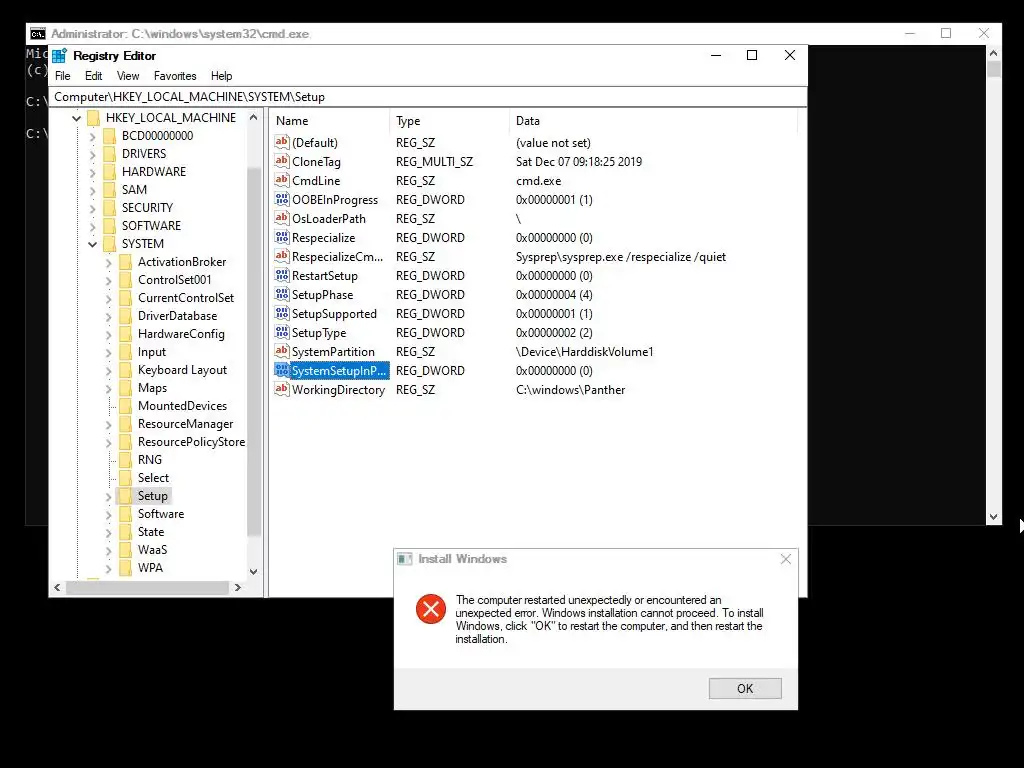Select the Maps key

click(152, 388)
